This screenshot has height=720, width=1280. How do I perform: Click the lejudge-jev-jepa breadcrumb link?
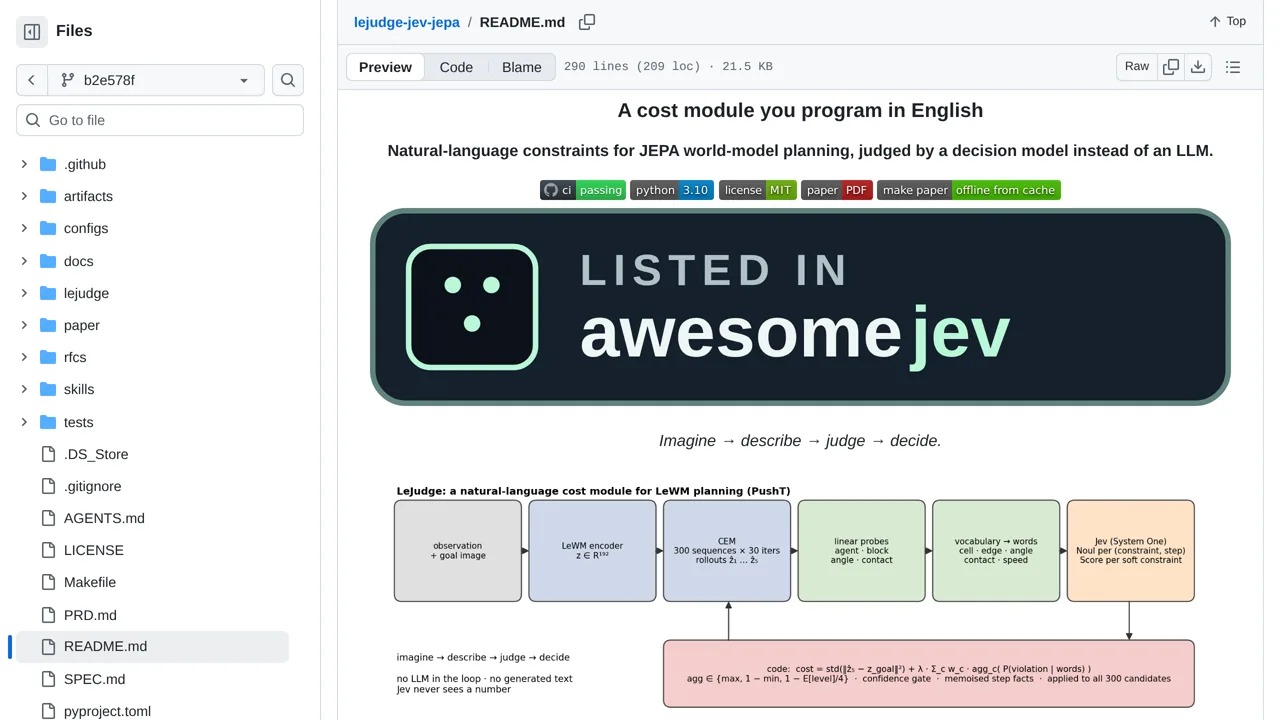pos(407,22)
